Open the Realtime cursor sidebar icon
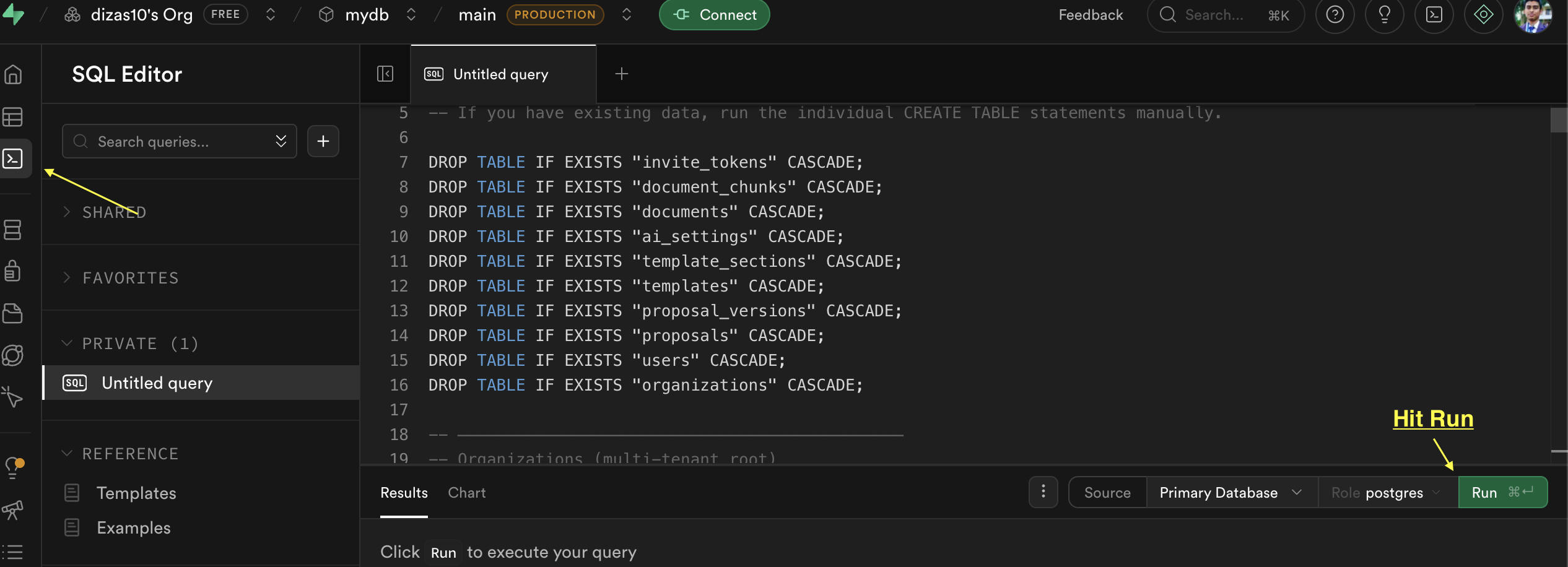1568x567 pixels. 13,397
